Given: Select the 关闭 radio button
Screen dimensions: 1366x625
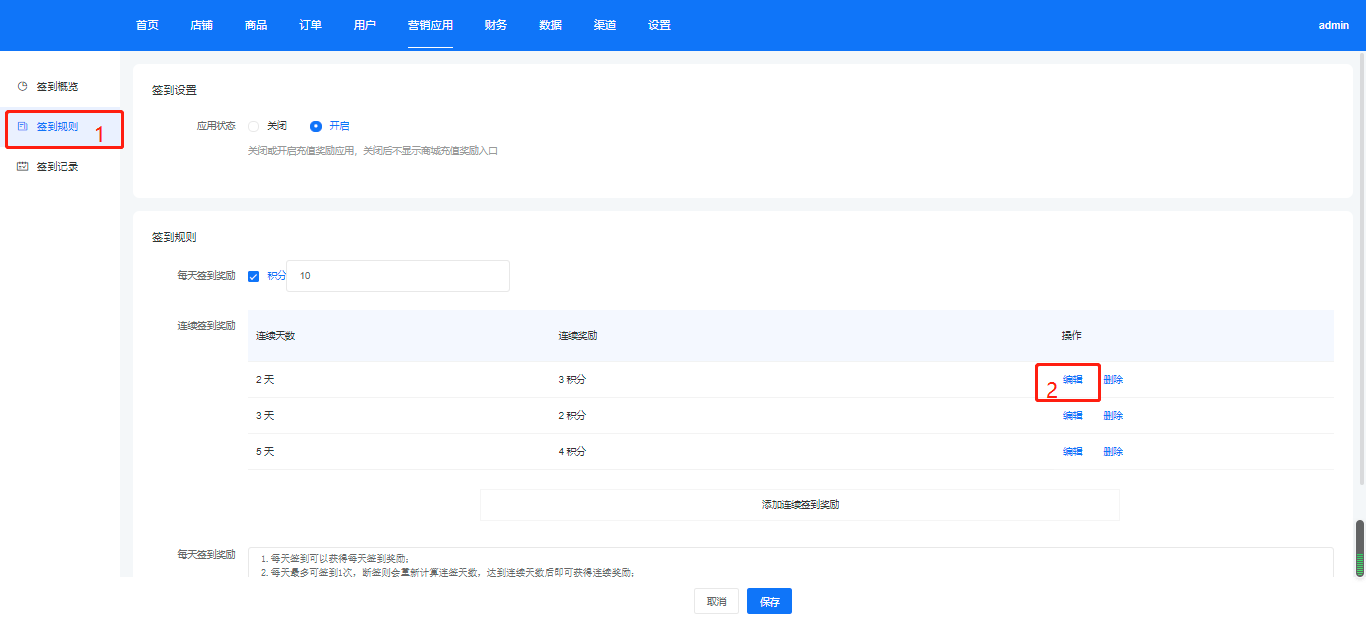Looking at the screenshot, I should click(x=254, y=126).
